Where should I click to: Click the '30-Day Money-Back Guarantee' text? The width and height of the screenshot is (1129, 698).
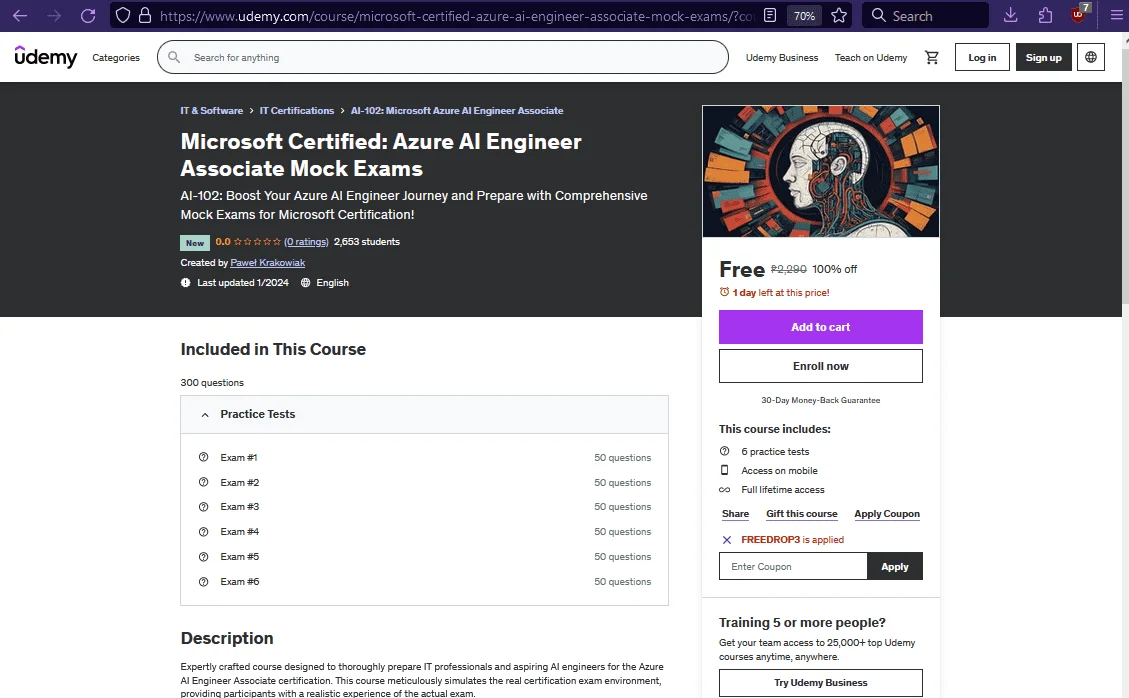pyautogui.click(x=820, y=400)
